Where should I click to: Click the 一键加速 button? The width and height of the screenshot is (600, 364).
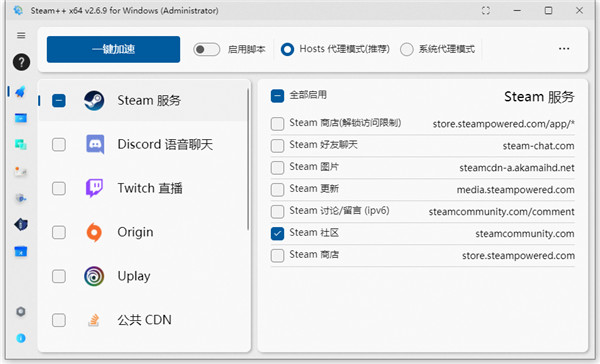(x=113, y=49)
